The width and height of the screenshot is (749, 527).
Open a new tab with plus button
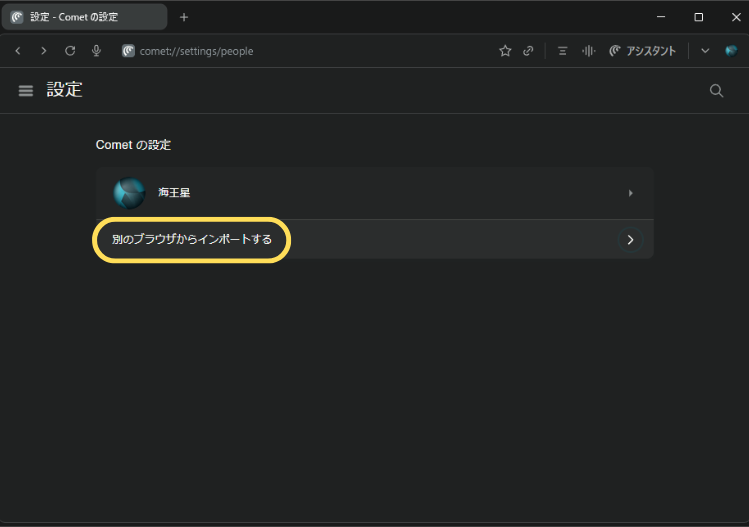click(183, 17)
